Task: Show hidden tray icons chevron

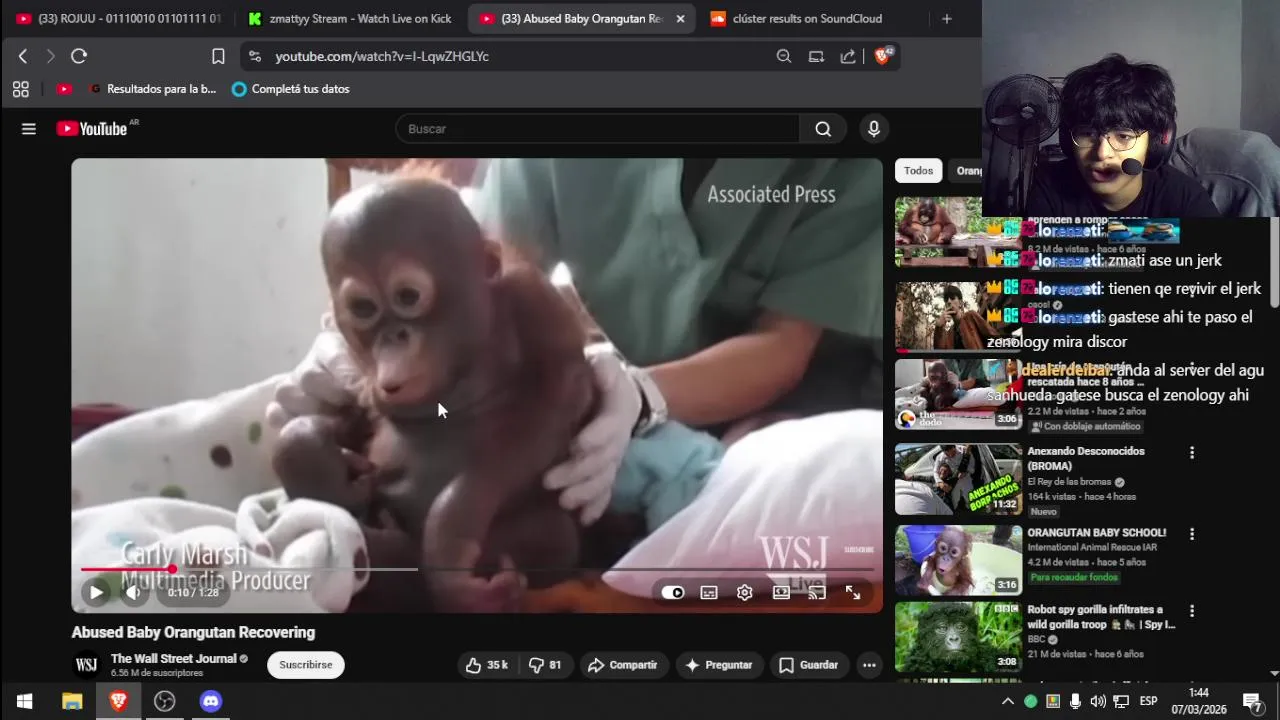Action: click(1008, 701)
